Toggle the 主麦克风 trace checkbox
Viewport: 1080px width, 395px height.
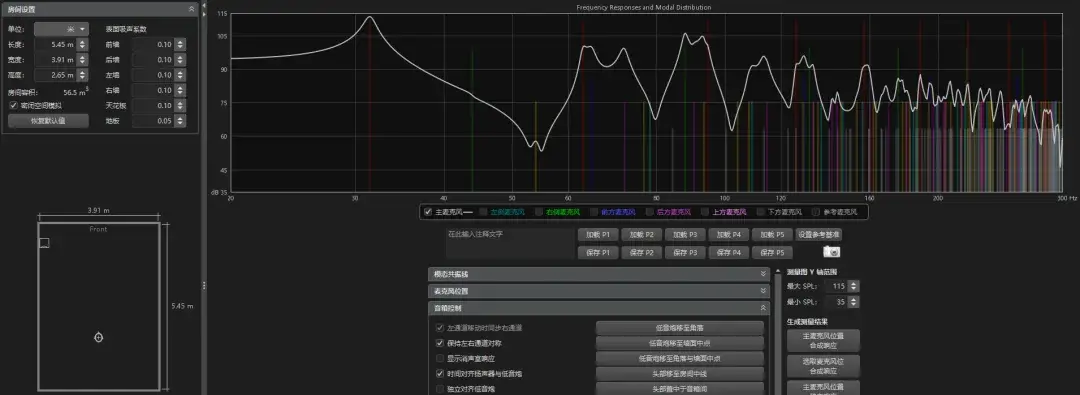point(428,212)
